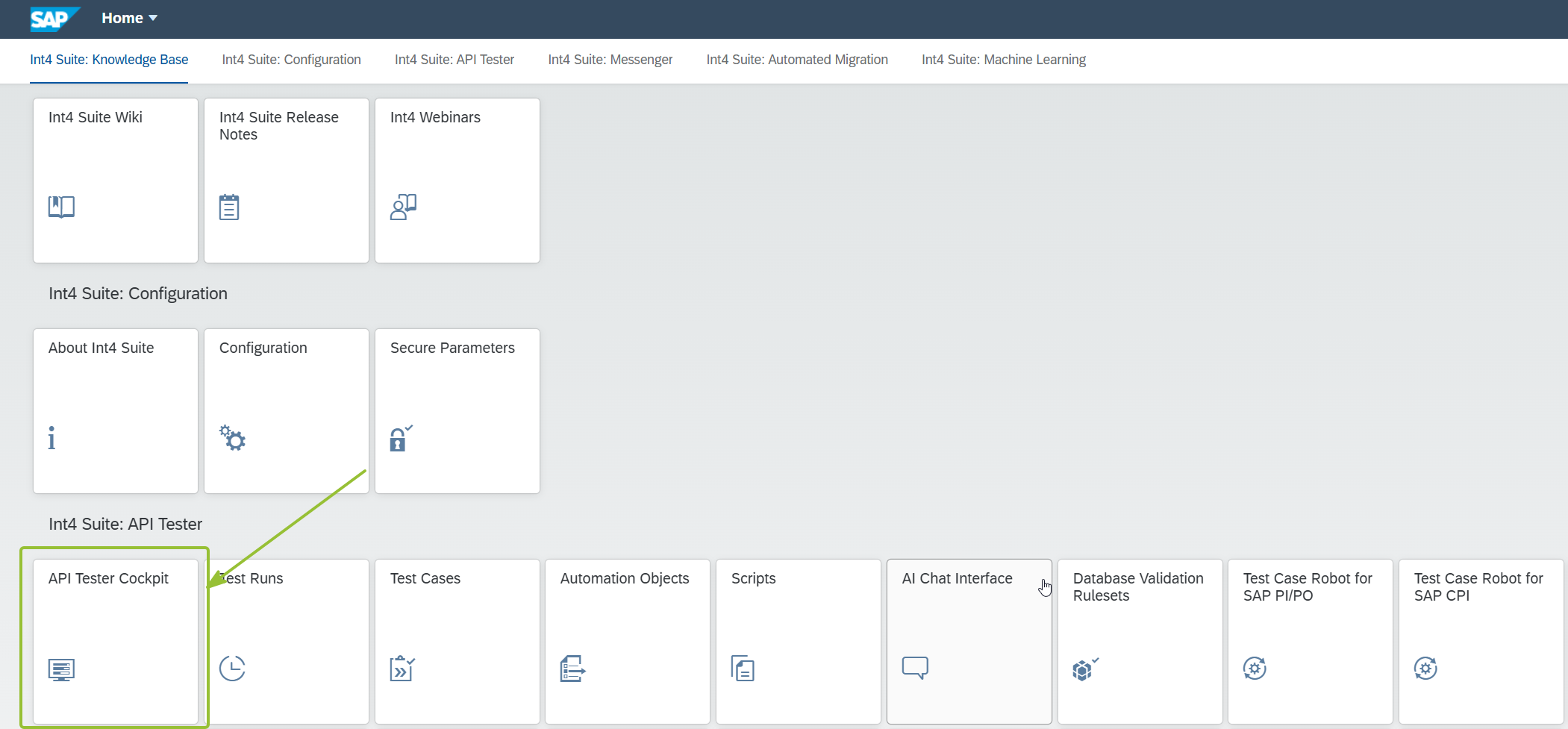Select Int4 Suite: Automated Migration tab

[797, 60]
